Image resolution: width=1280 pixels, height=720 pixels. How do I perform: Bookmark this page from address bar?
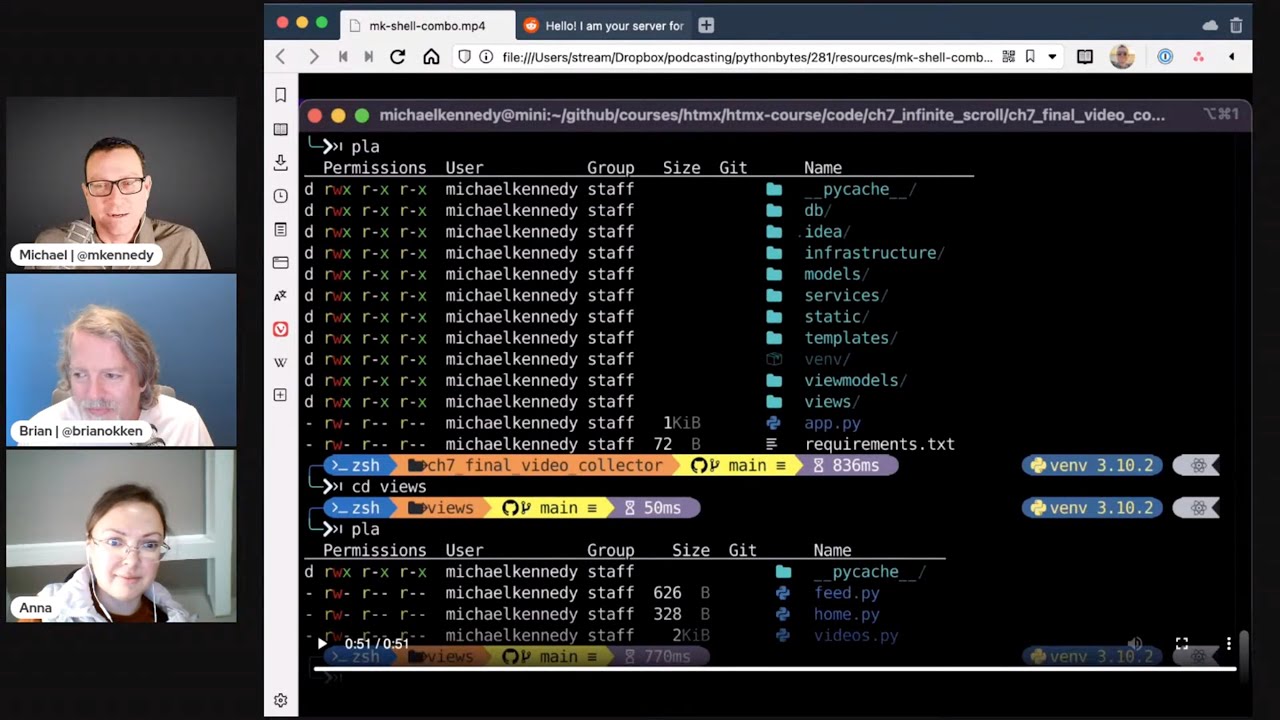[1030, 57]
